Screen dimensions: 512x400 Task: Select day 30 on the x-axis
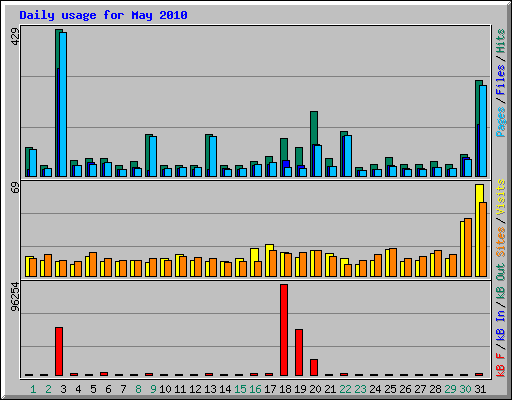[x=465, y=389]
